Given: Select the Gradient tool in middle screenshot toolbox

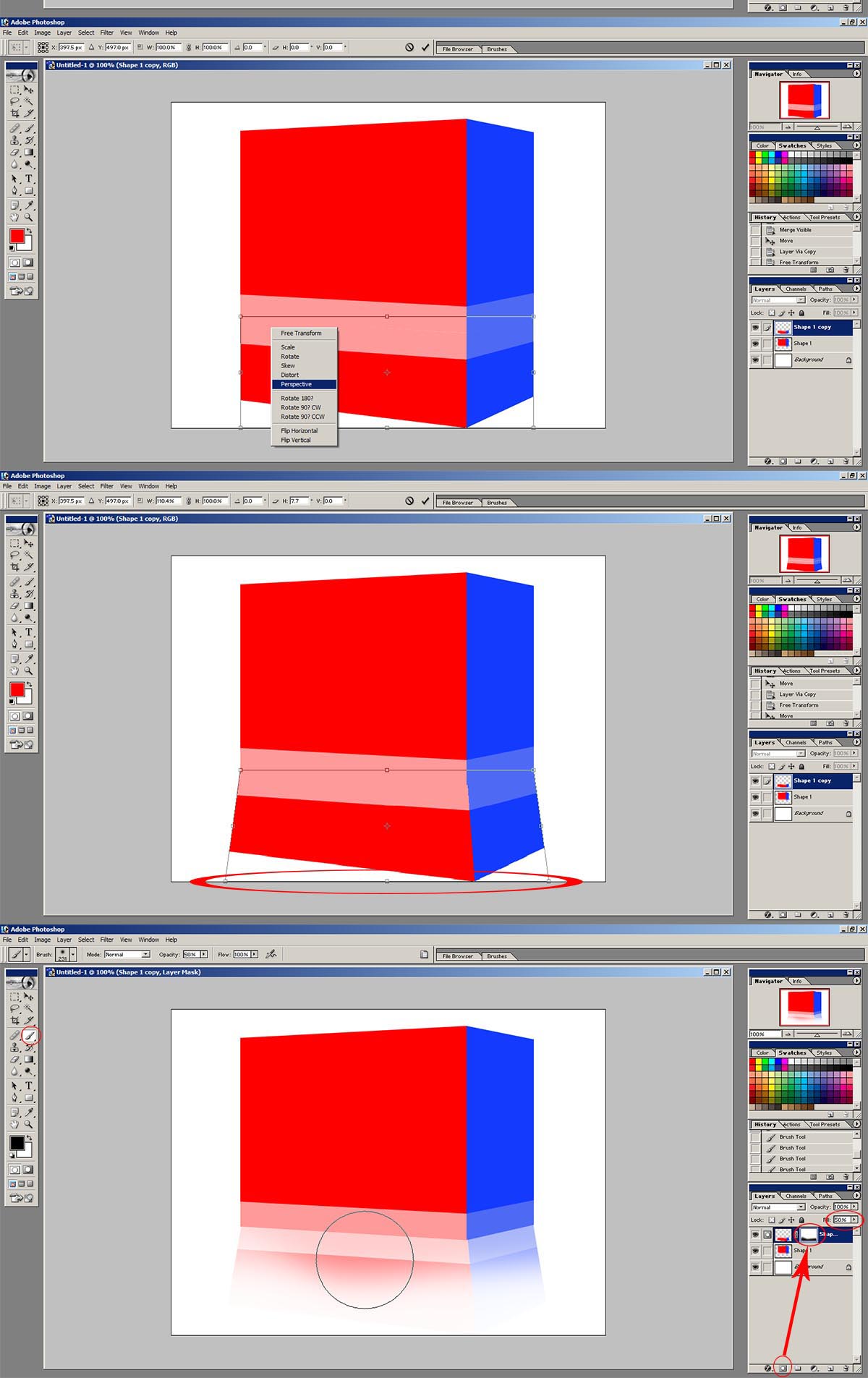Looking at the screenshot, I should 29,606.
